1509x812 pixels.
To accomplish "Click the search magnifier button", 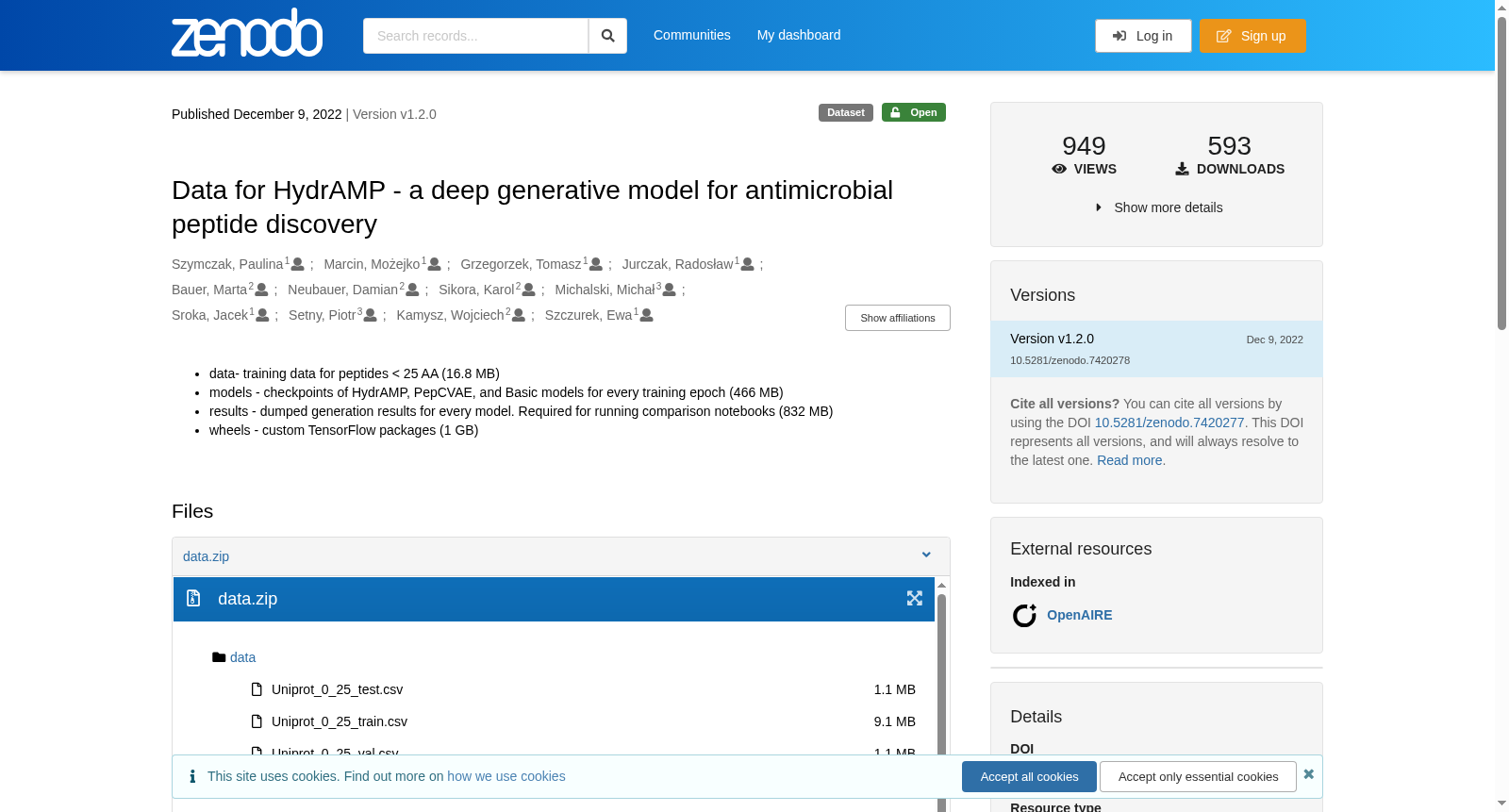I will [607, 36].
